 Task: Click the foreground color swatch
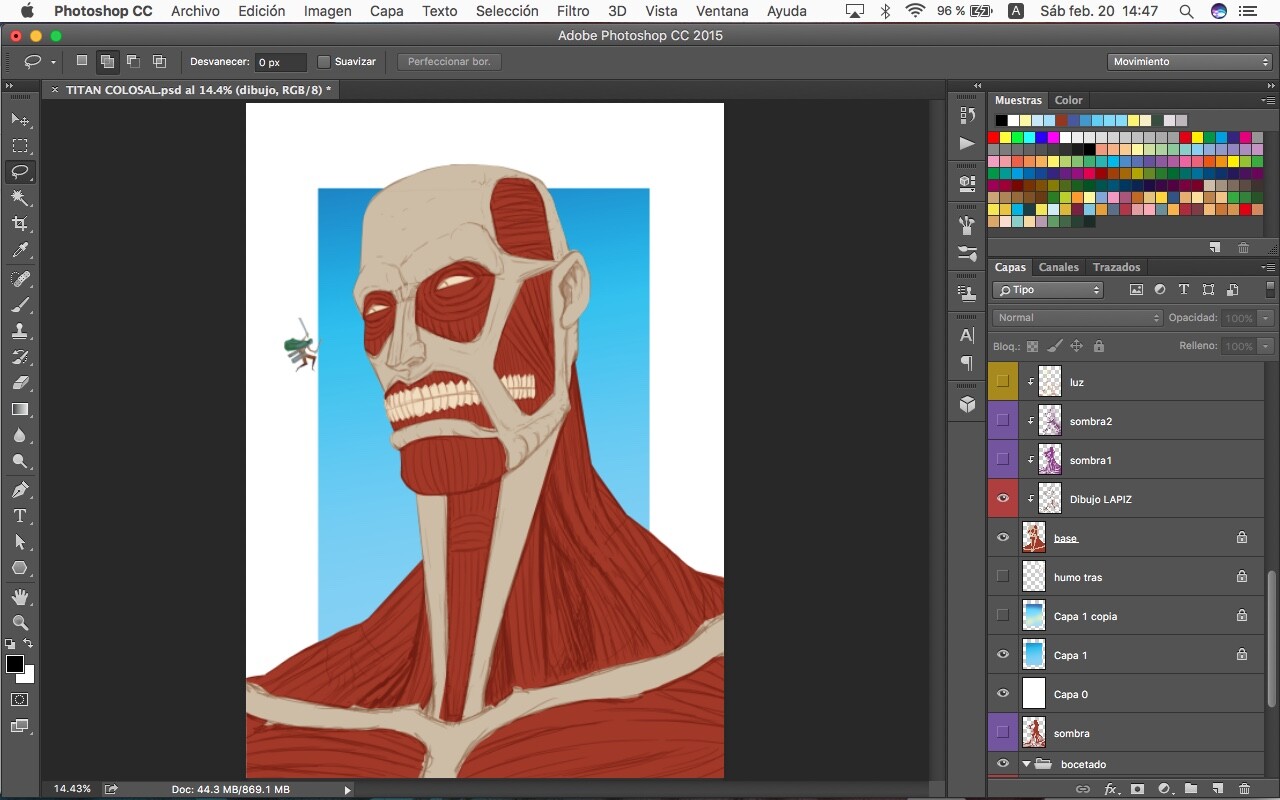[x=15, y=664]
